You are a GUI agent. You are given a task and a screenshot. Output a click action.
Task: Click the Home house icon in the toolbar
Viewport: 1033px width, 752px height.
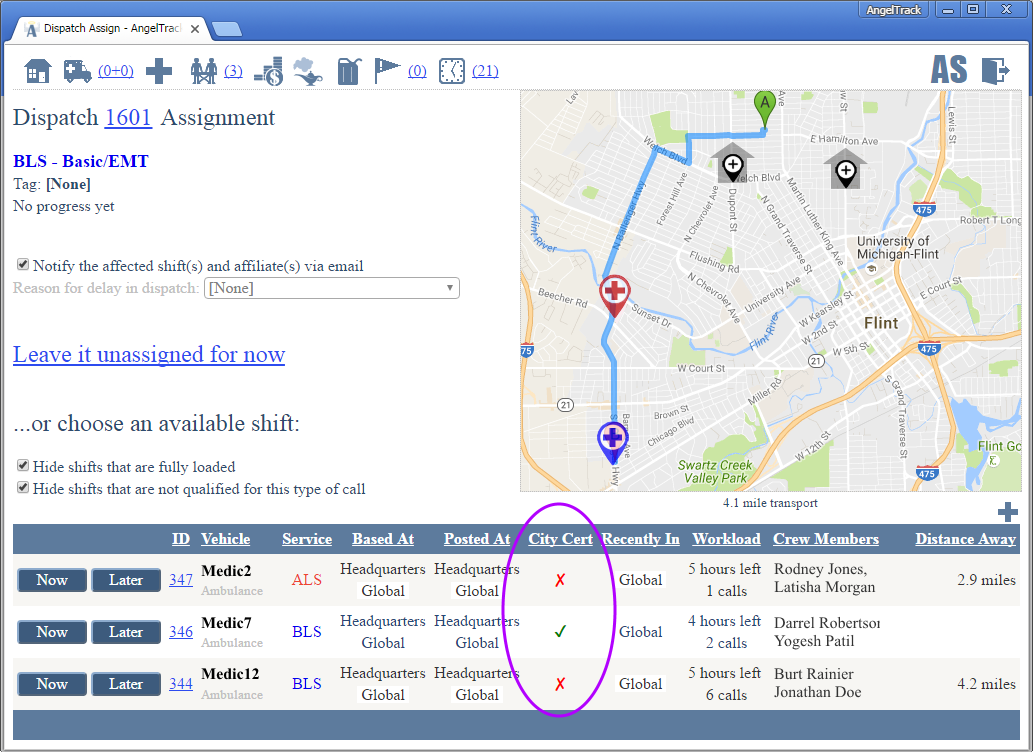tap(37, 71)
